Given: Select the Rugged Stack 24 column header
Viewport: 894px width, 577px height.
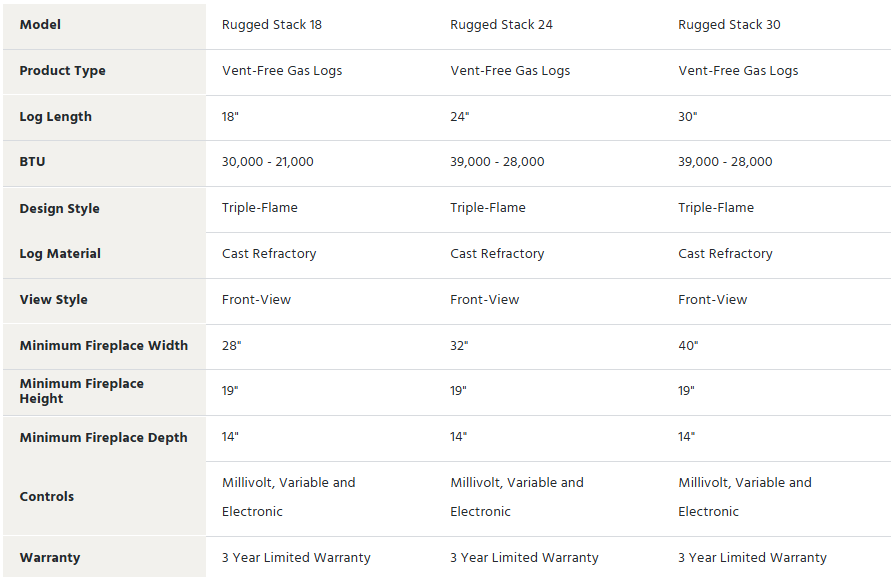Looking at the screenshot, I should pyautogui.click(x=501, y=25).
